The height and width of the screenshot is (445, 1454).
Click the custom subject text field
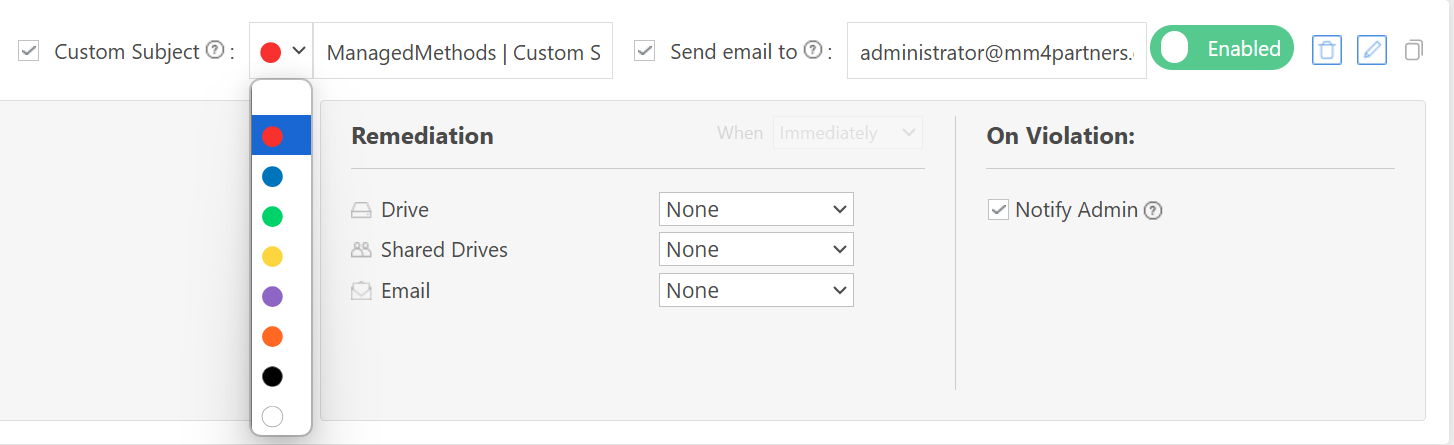463,52
